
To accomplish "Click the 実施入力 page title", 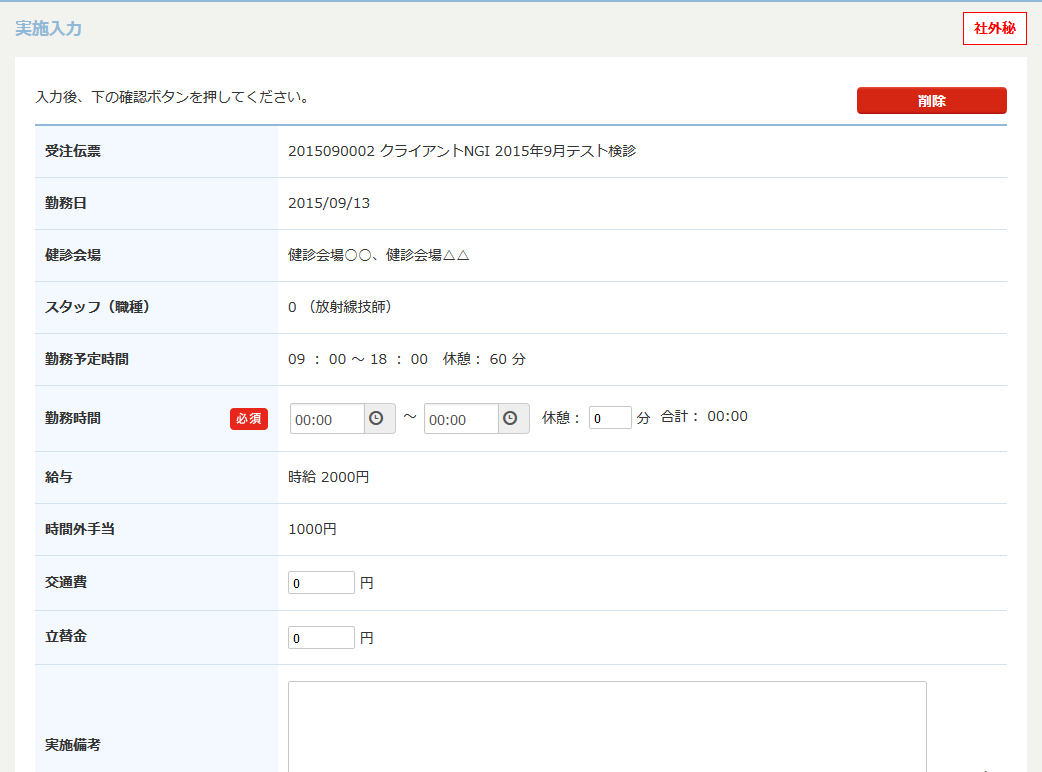I will pos(49,29).
